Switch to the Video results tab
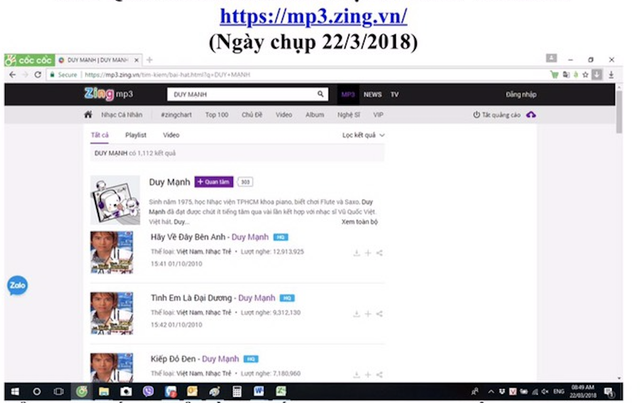Viewport: 640px width, 403px height. (x=171, y=135)
